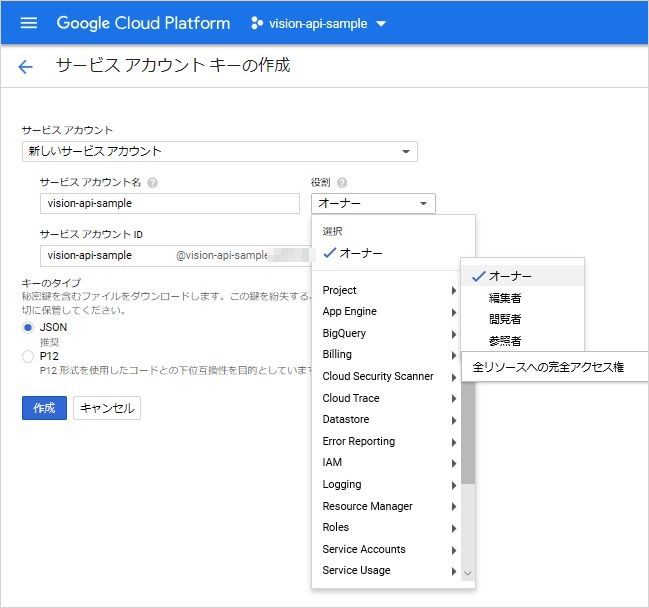Click the project hexagon icon beside vision-api-sample

257,23
